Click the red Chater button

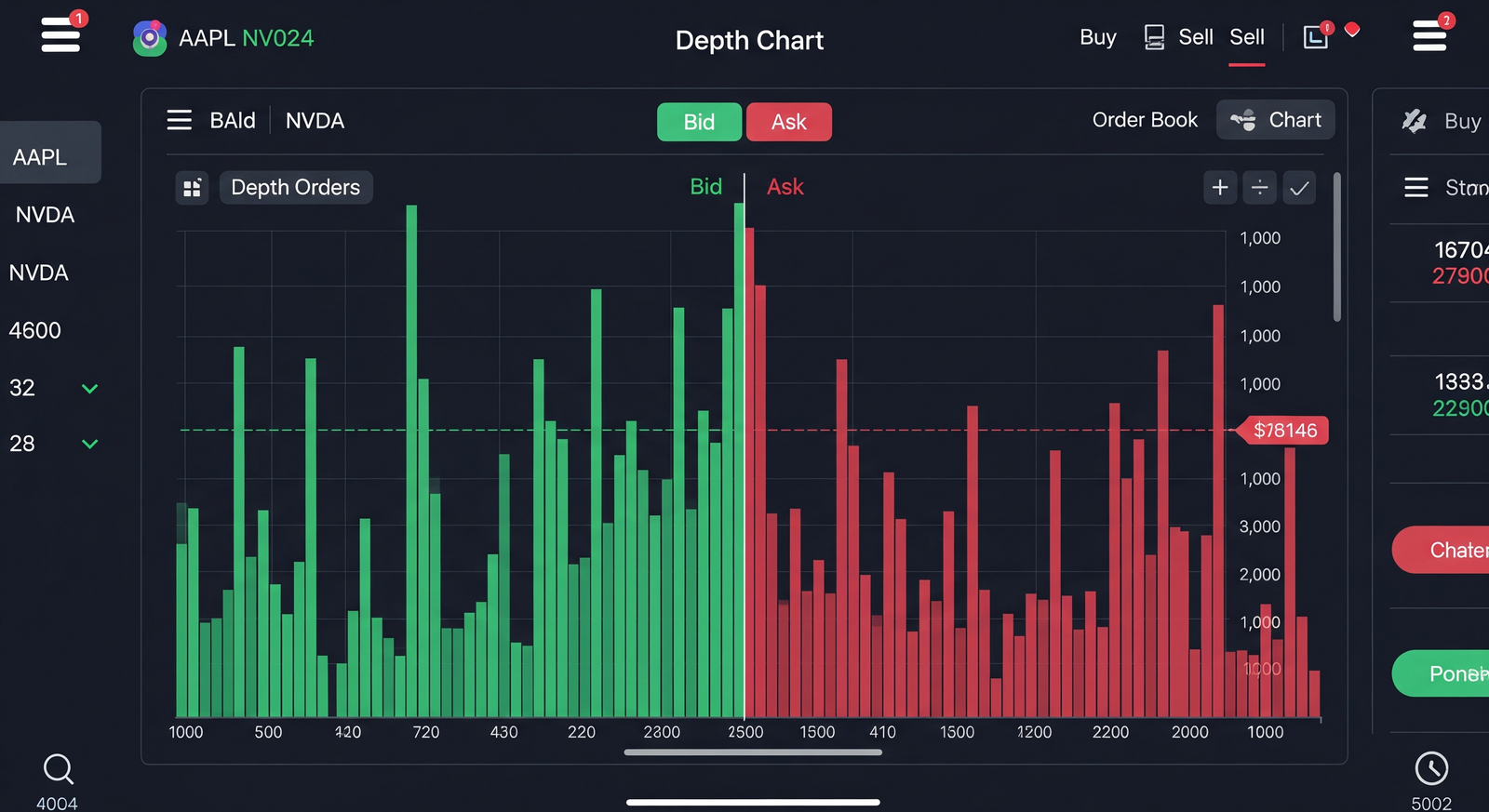point(1441,550)
